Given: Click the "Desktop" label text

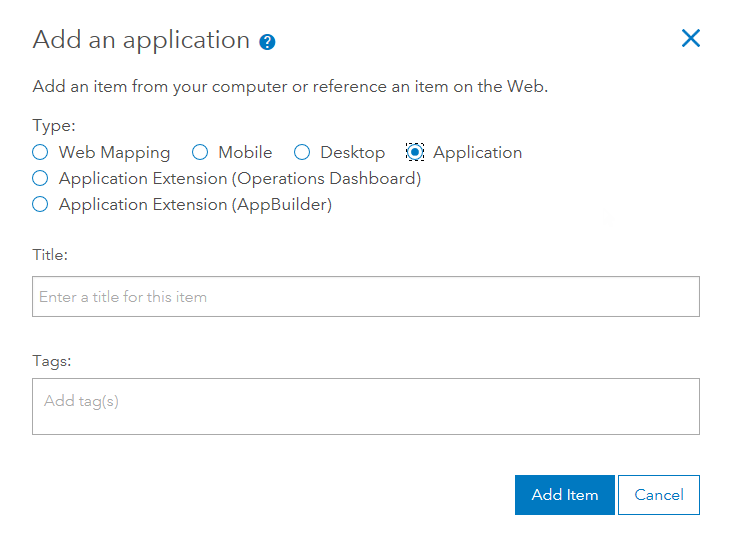Looking at the screenshot, I should [x=352, y=153].
